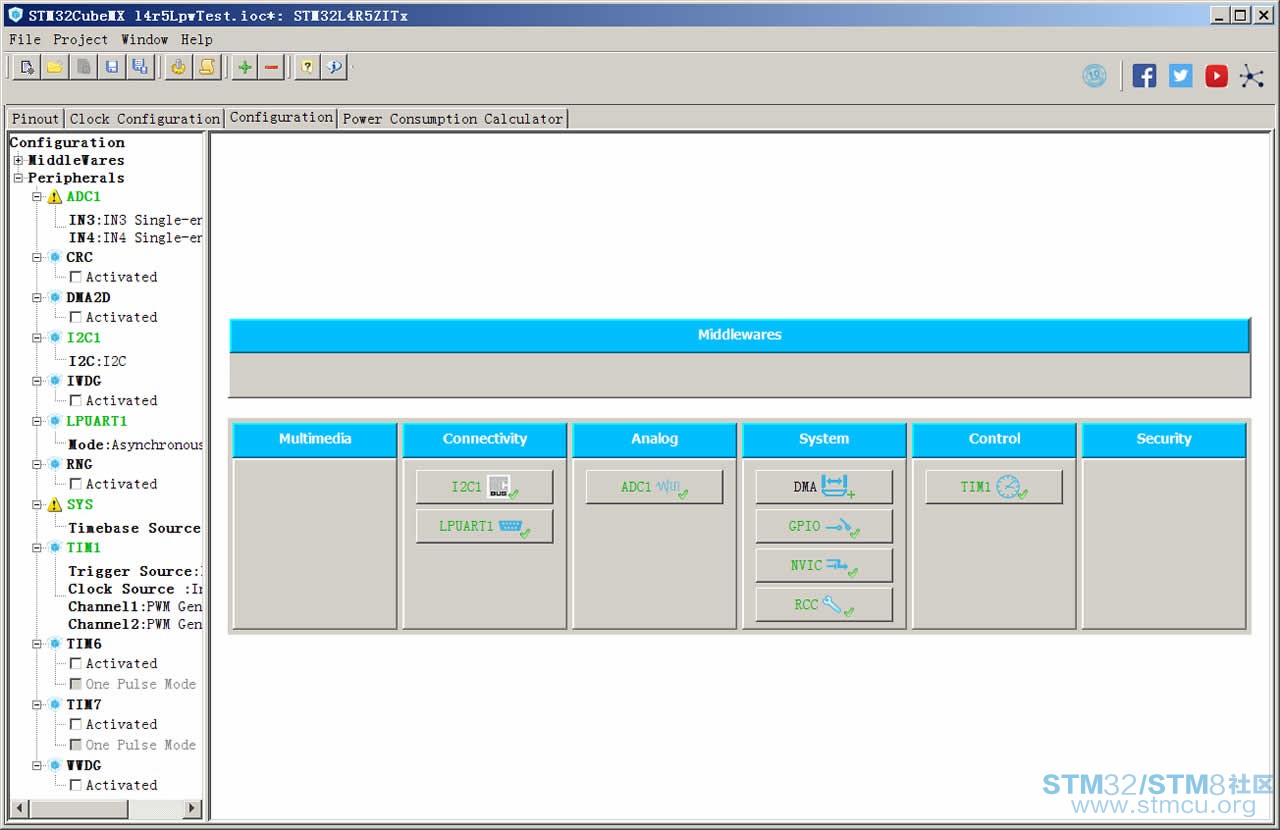Collapse the I2C1 node with its minus box

(x=38, y=338)
